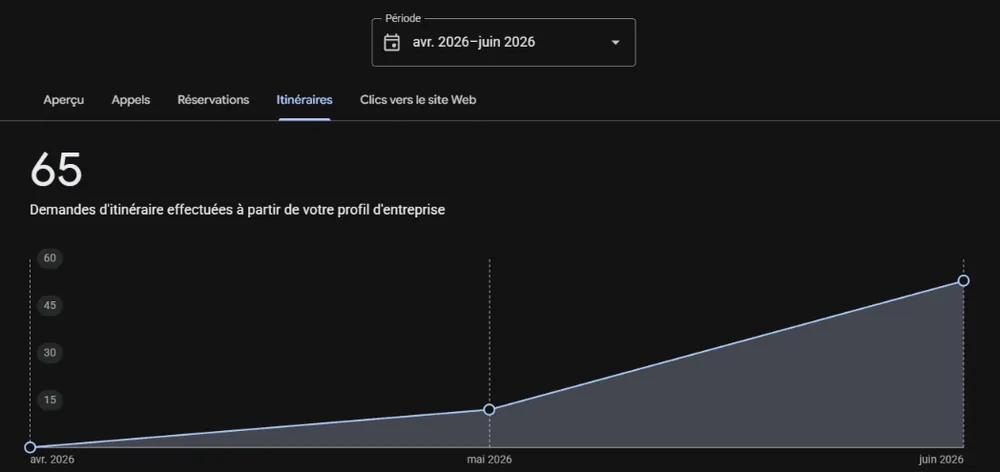Click the '30' y-axis label
This screenshot has height=472, width=1000.
point(50,353)
